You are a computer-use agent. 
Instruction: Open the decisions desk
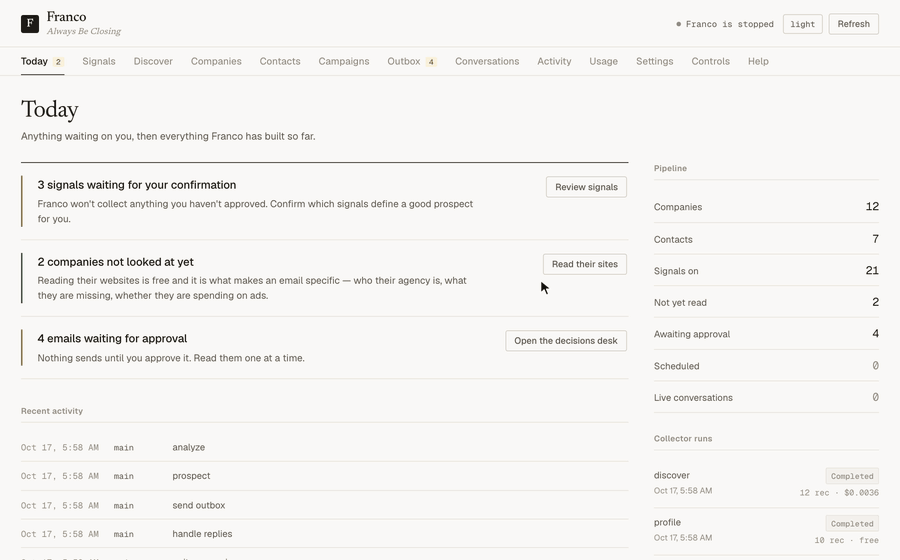566,341
